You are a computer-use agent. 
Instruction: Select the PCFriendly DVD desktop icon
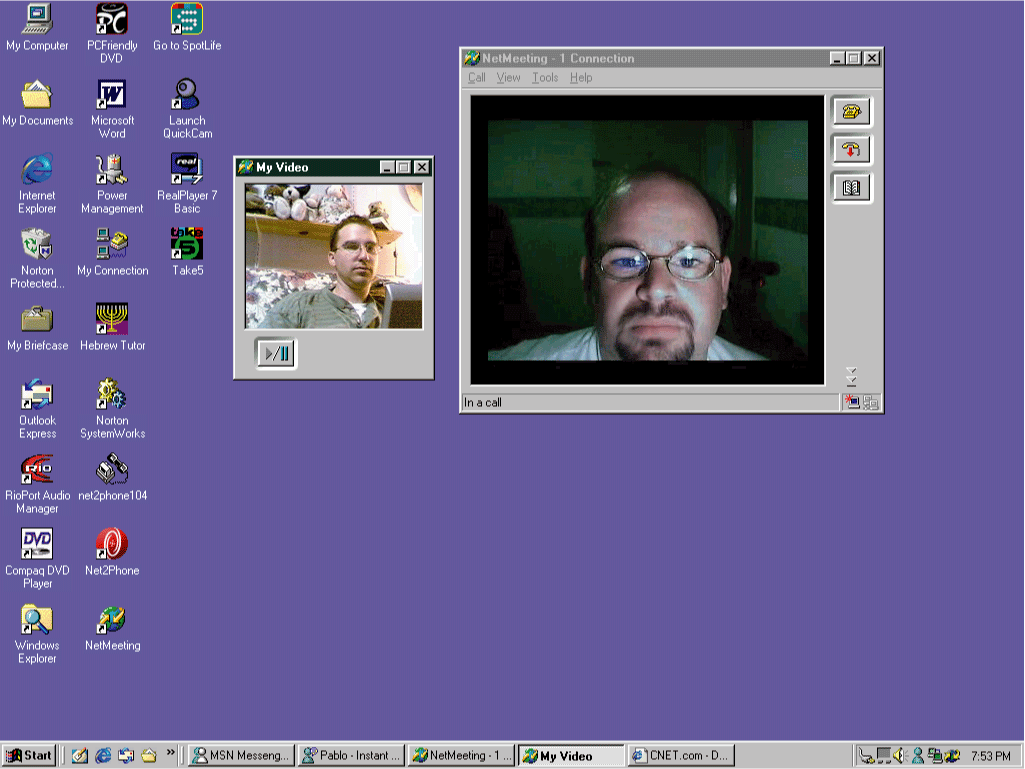coord(112,33)
